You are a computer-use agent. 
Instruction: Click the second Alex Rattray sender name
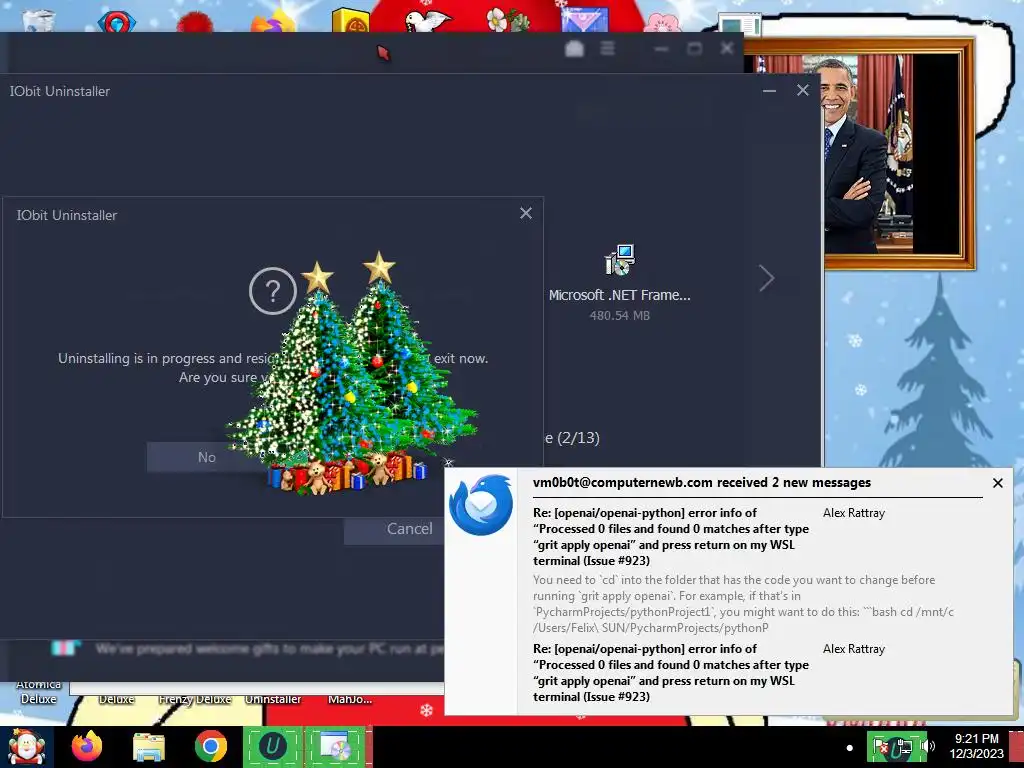(x=854, y=648)
